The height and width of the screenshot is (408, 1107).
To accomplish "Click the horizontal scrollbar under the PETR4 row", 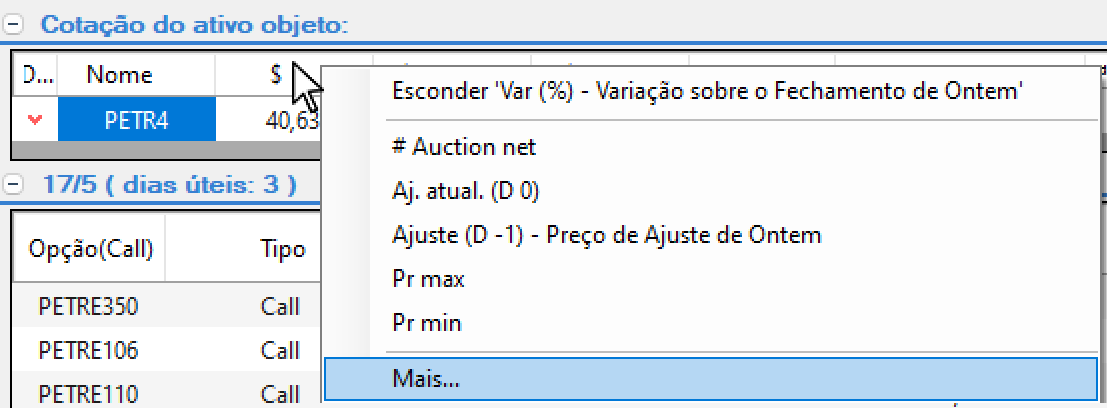I will click(167, 149).
